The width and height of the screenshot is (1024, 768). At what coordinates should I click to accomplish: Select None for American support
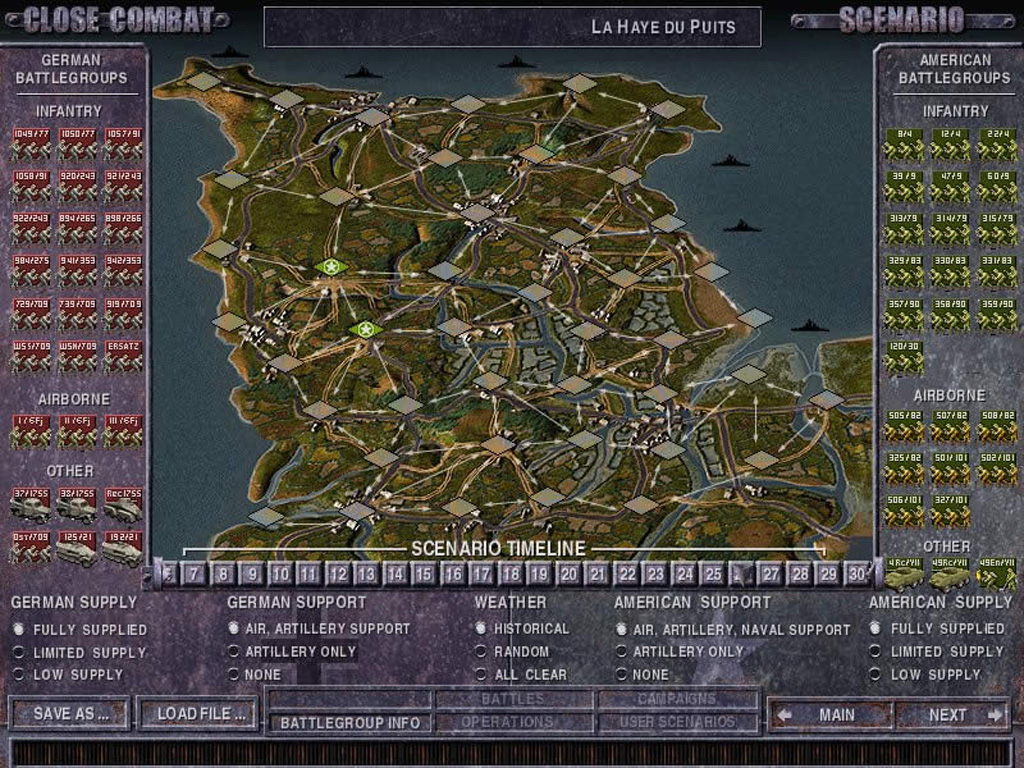(x=621, y=674)
